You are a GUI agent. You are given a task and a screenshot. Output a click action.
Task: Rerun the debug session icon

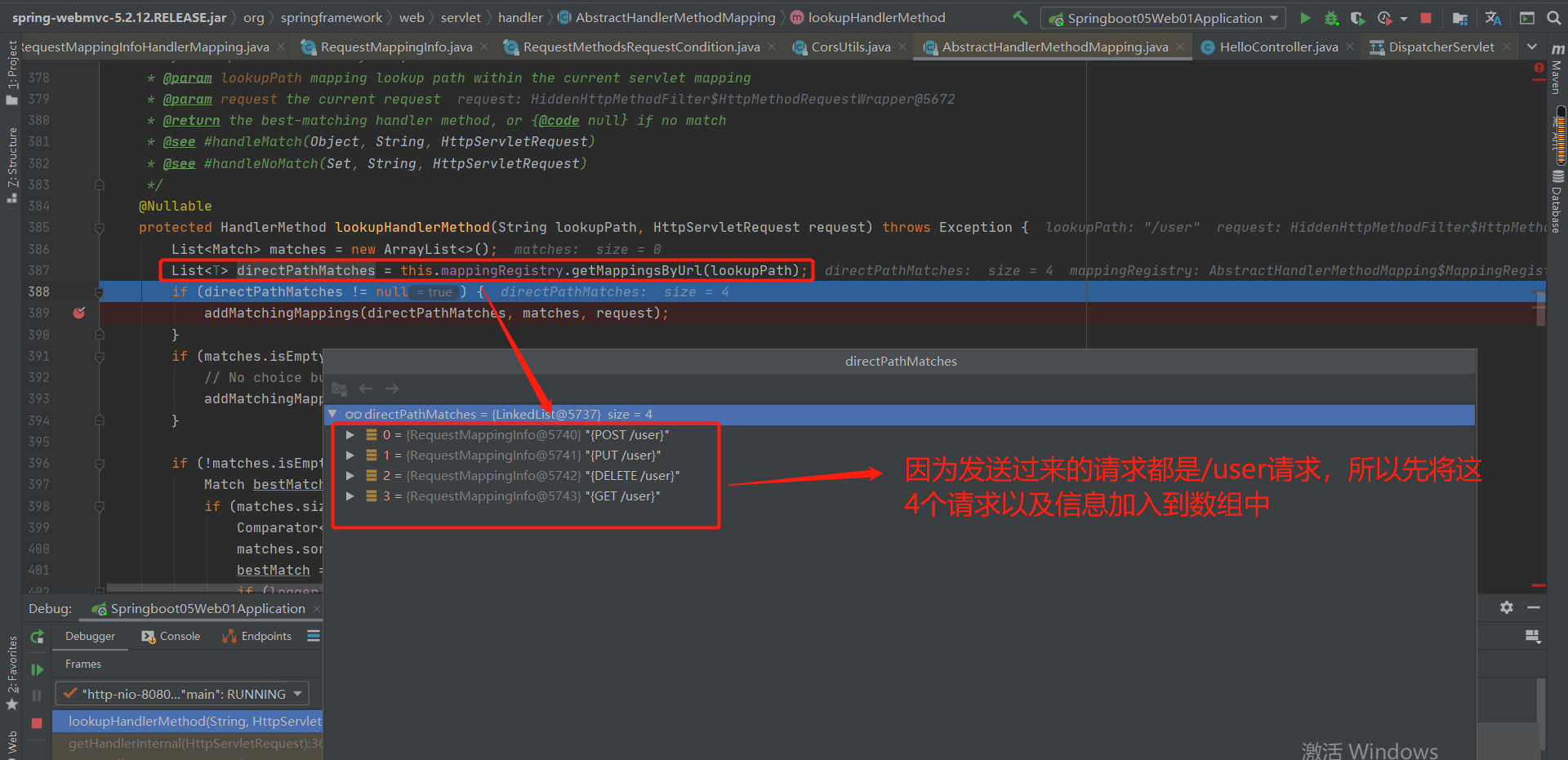pyautogui.click(x=37, y=637)
